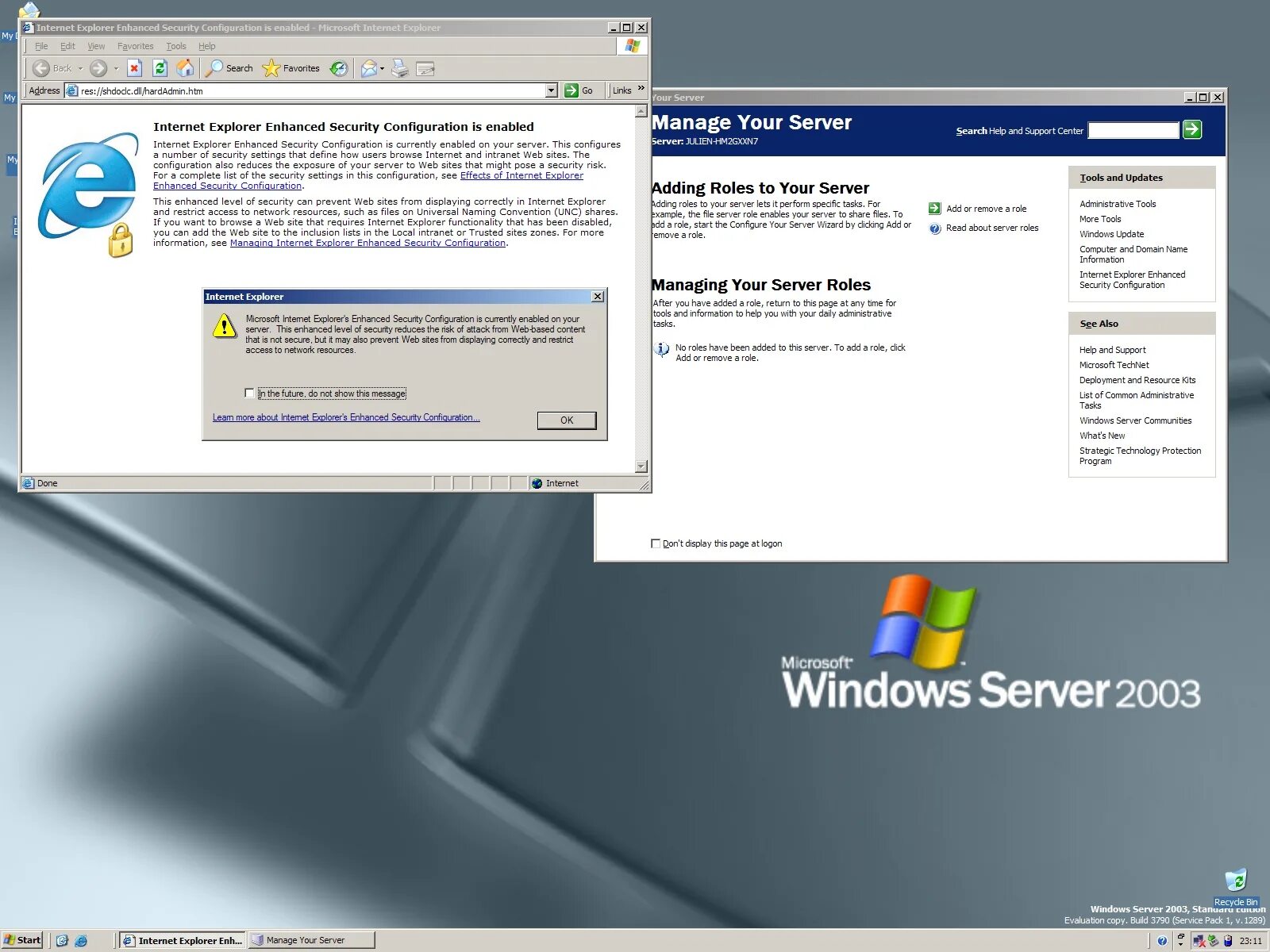Open the Search pane with magnifier icon
1270x952 pixels.
214,68
